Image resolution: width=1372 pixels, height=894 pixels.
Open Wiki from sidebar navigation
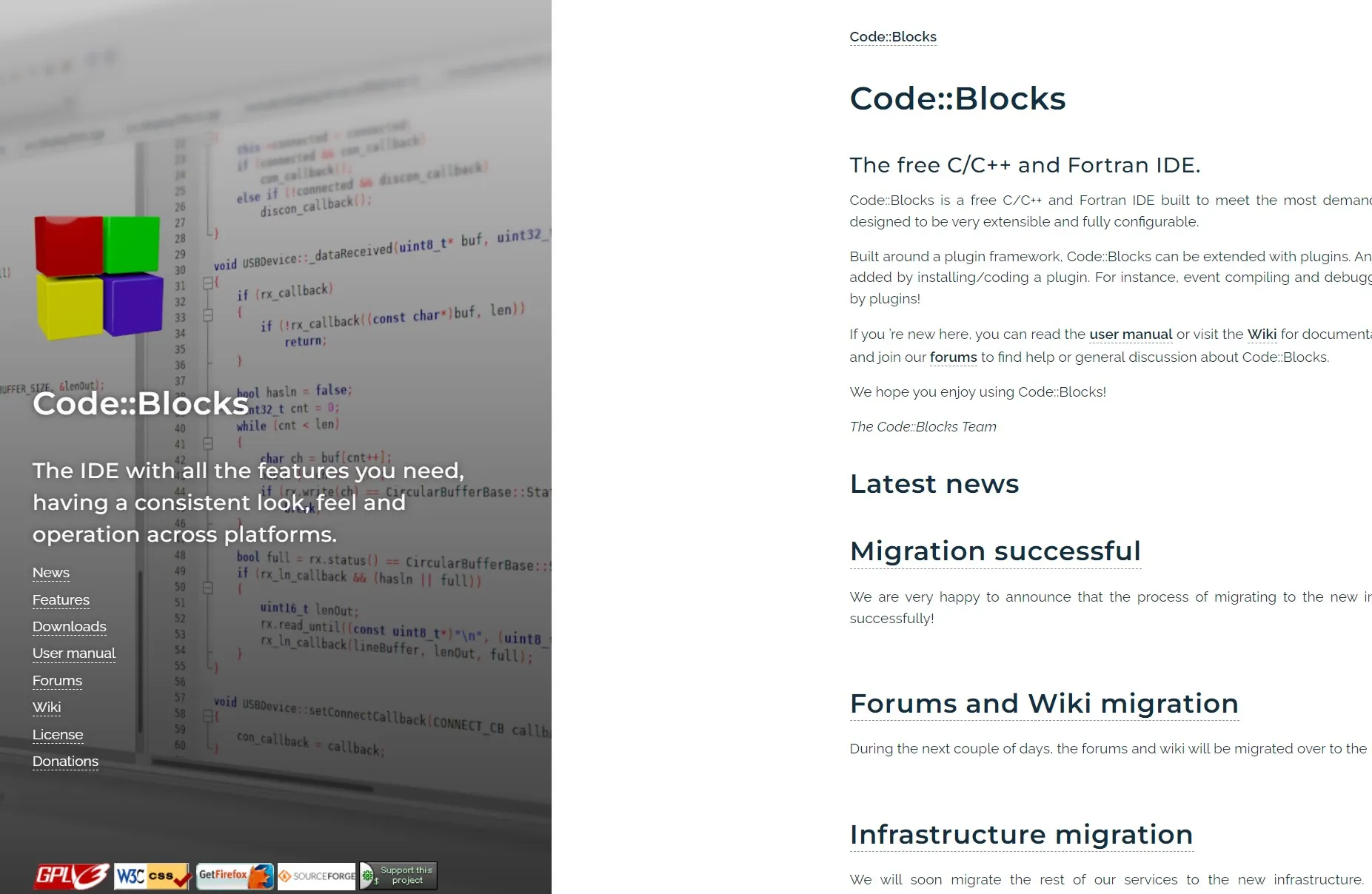coord(47,708)
